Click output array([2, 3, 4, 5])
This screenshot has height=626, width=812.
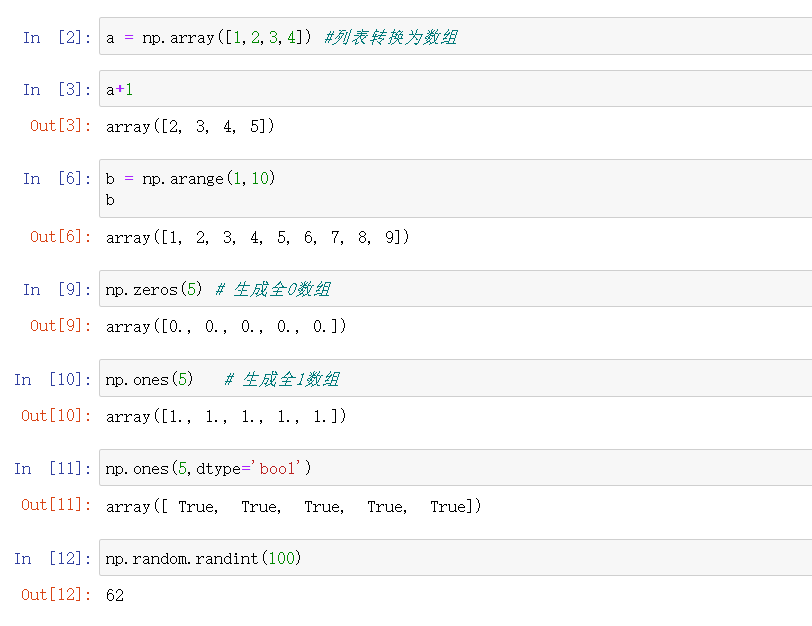(x=190, y=126)
